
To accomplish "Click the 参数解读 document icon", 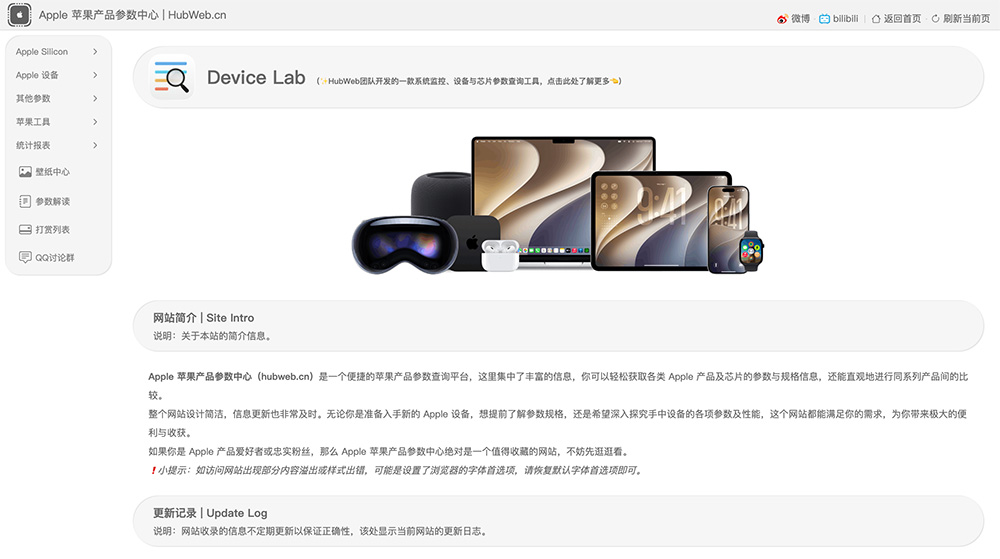I will coord(25,201).
